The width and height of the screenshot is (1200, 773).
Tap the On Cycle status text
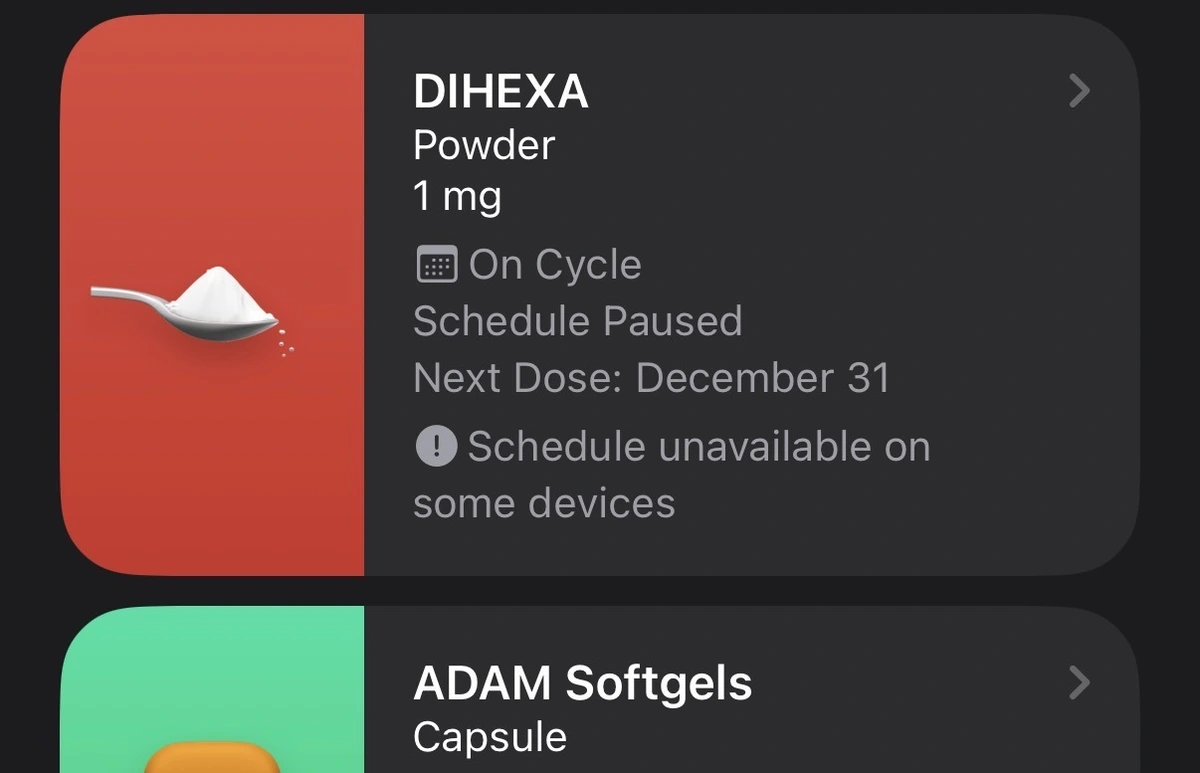tap(555, 265)
